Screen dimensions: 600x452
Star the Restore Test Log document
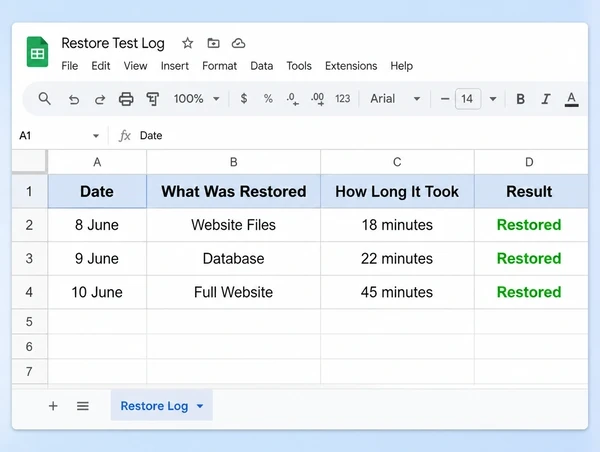187,43
